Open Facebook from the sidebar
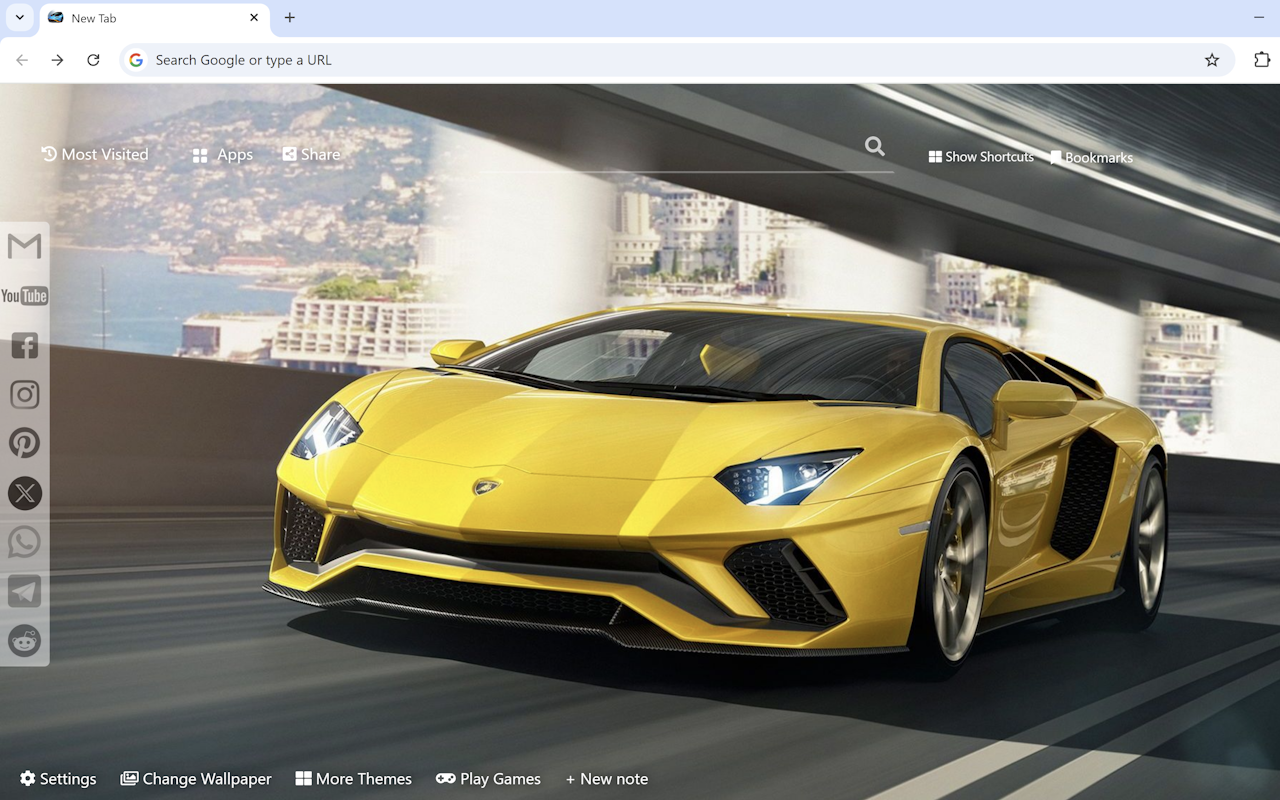Viewport: 1280px width, 800px height. [x=24, y=345]
